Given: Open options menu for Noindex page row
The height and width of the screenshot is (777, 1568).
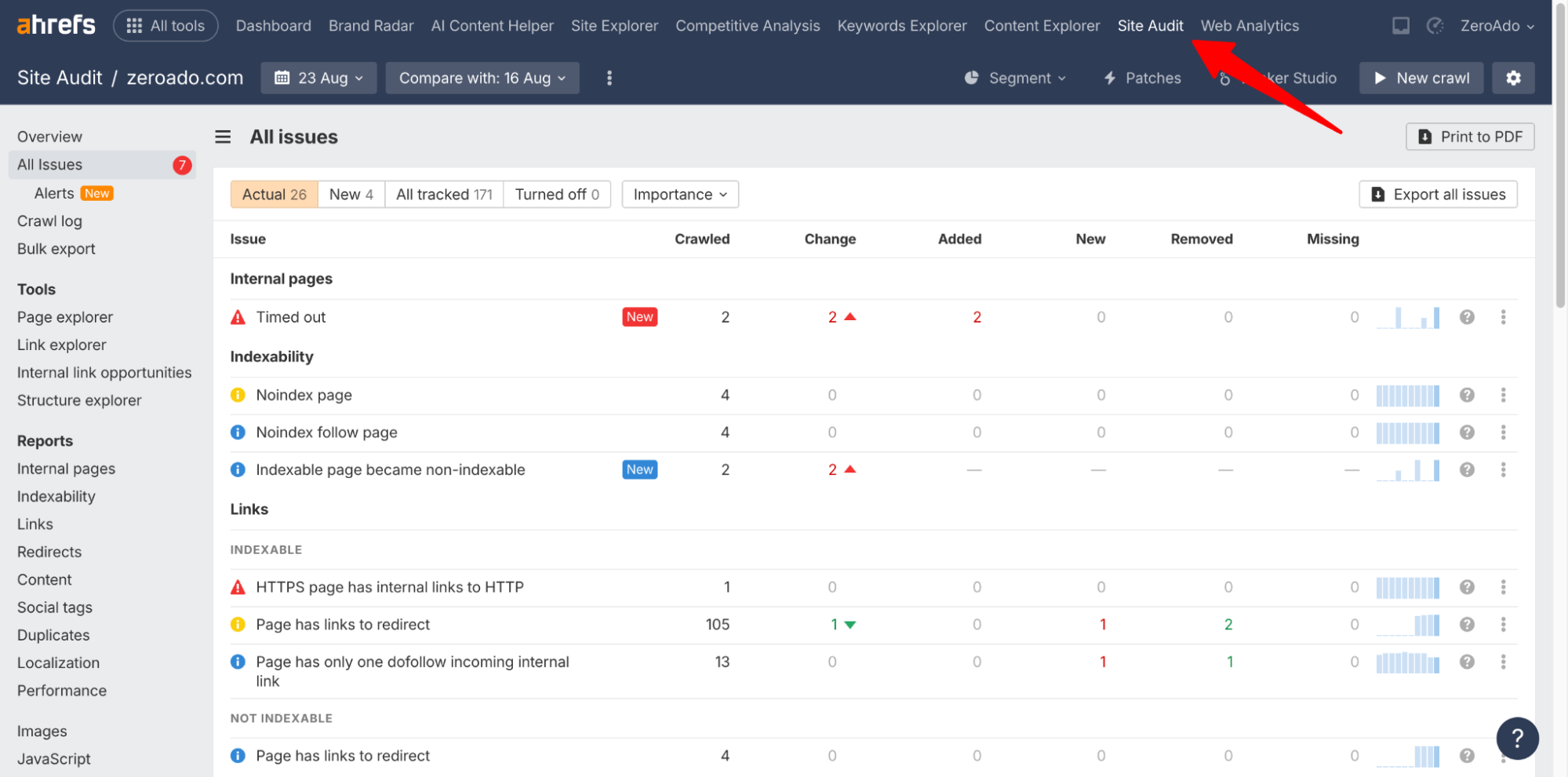Looking at the screenshot, I should coord(1503,395).
